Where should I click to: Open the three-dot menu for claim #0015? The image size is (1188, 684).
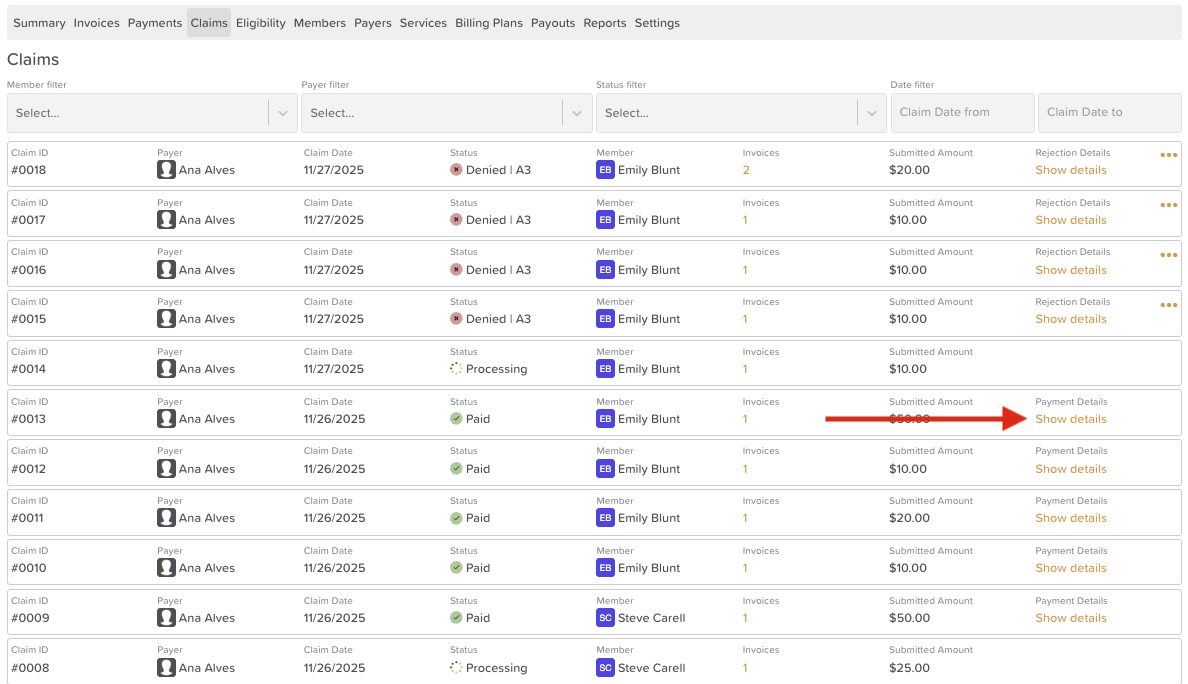click(1168, 306)
